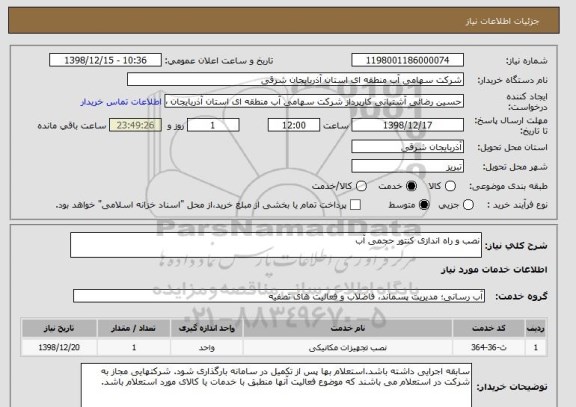The width and height of the screenshot is (576, 407).
Task: Click the deadline date field 1398/12/17
Action: [x=407, y=125]
